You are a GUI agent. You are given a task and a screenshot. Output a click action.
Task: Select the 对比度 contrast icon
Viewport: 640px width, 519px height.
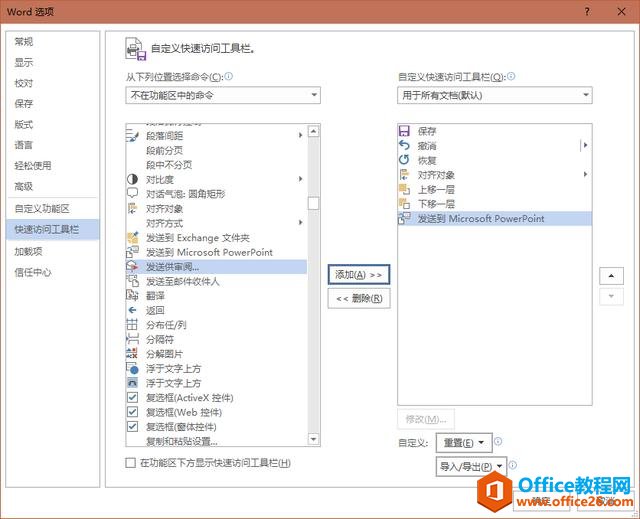click(x=132, y=179)
